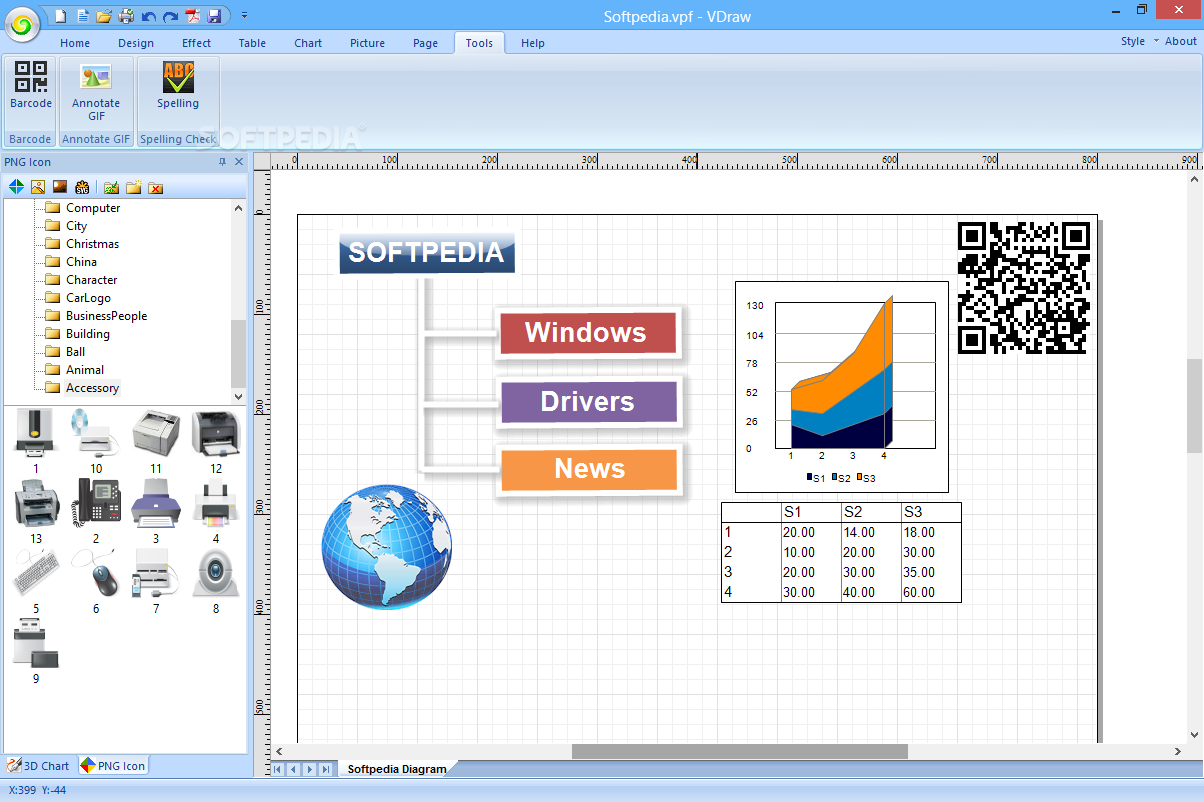1204x802 pixels.
Task: Select the Softpedia Diagram sheet tab
Action: tap(397, 769)
